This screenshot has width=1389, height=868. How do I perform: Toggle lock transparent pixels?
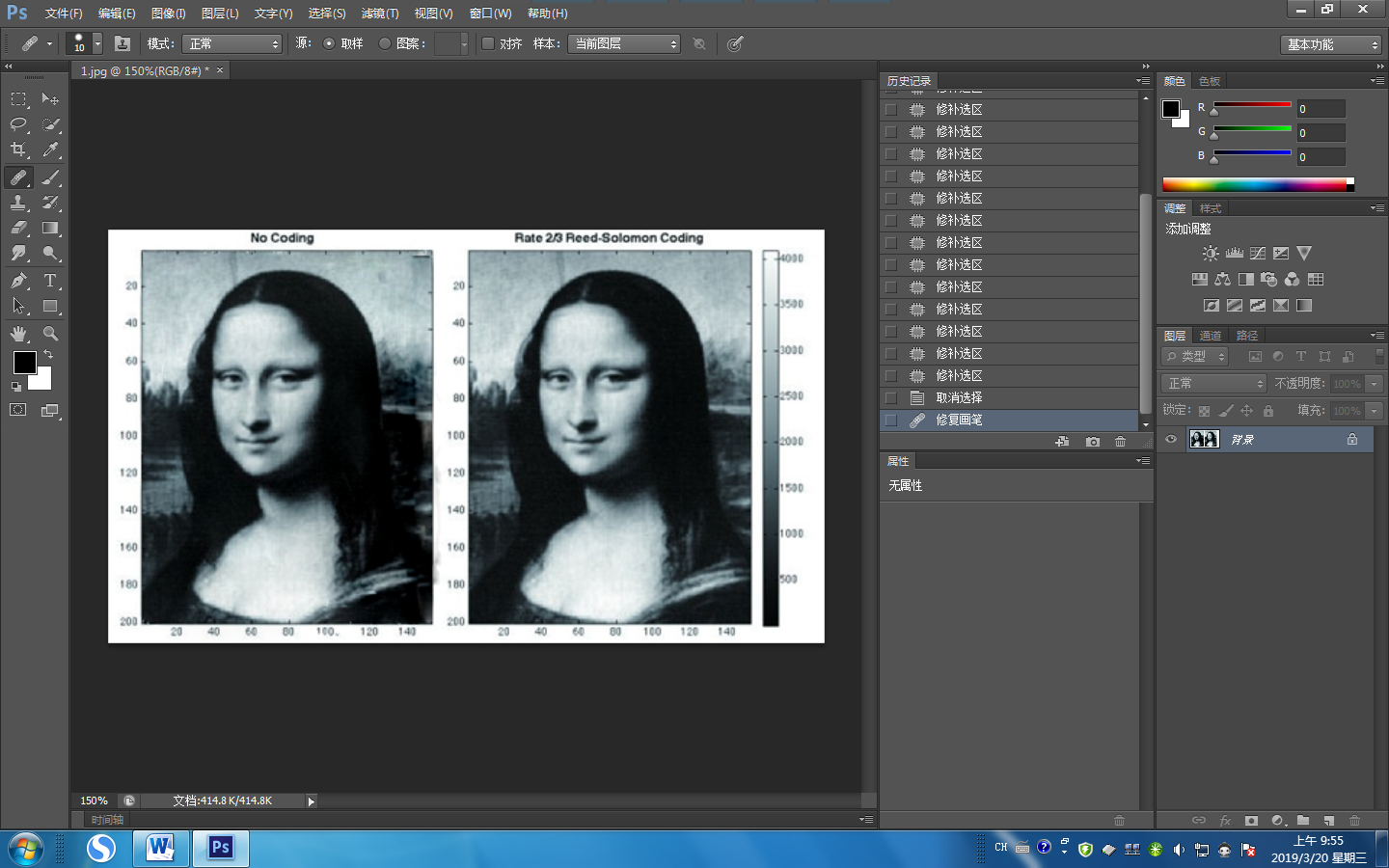coord(1204,411)
